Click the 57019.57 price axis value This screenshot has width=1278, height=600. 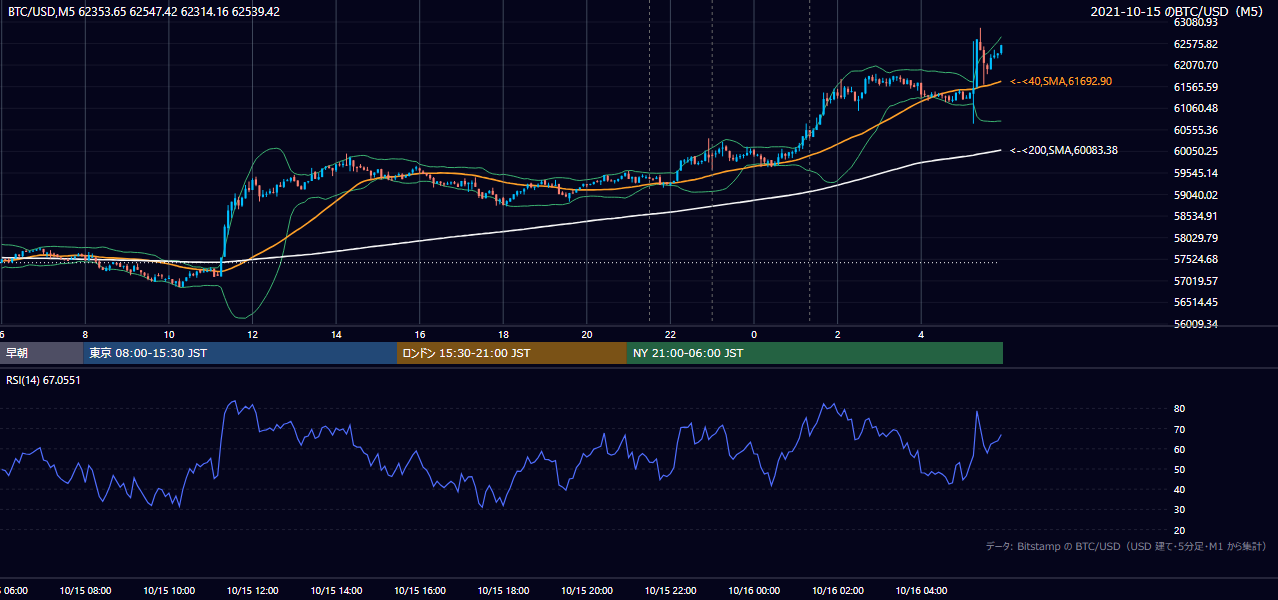1195,281
